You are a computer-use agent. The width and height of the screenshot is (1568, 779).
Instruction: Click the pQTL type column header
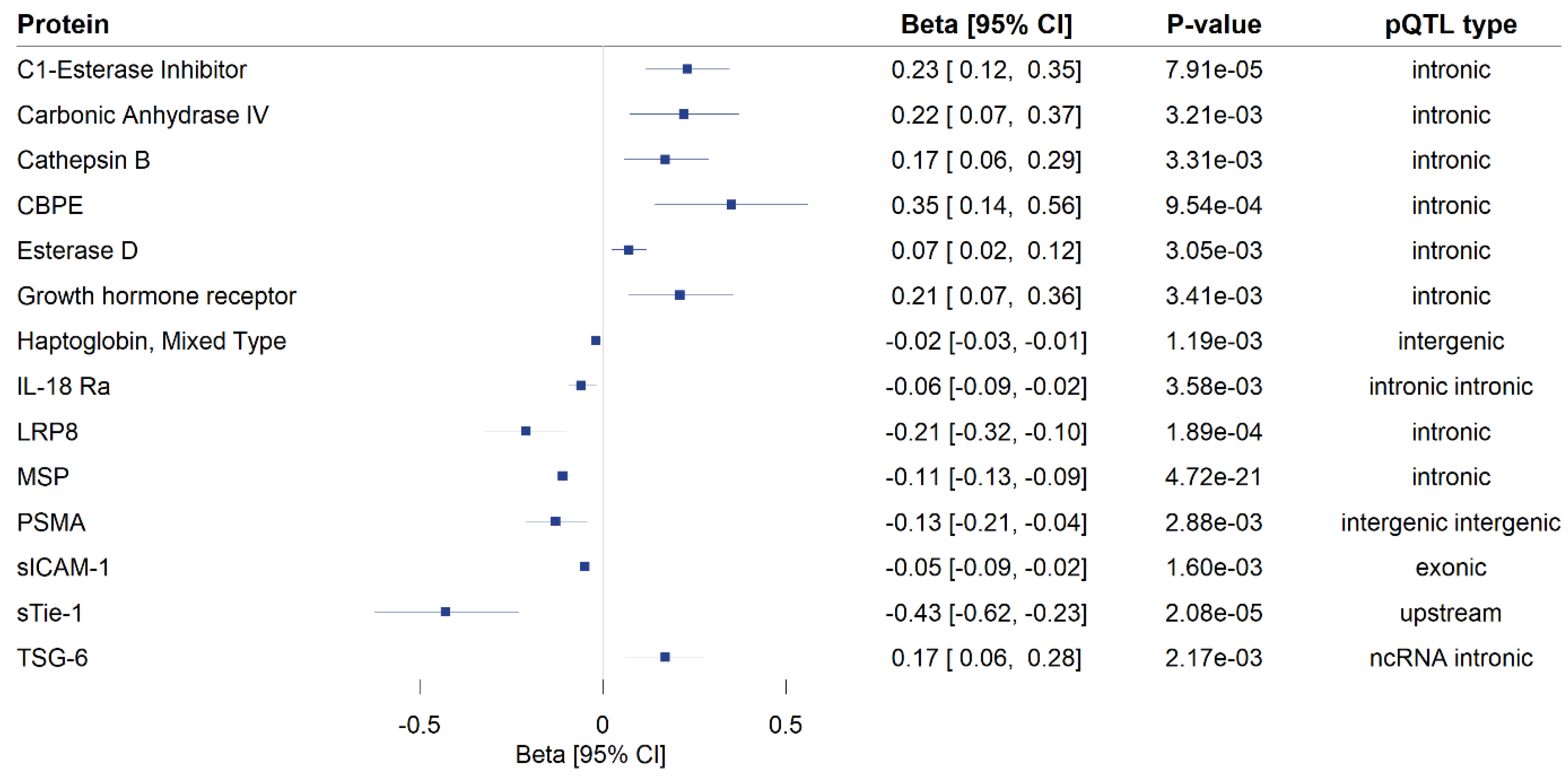tap(1450, 24)
